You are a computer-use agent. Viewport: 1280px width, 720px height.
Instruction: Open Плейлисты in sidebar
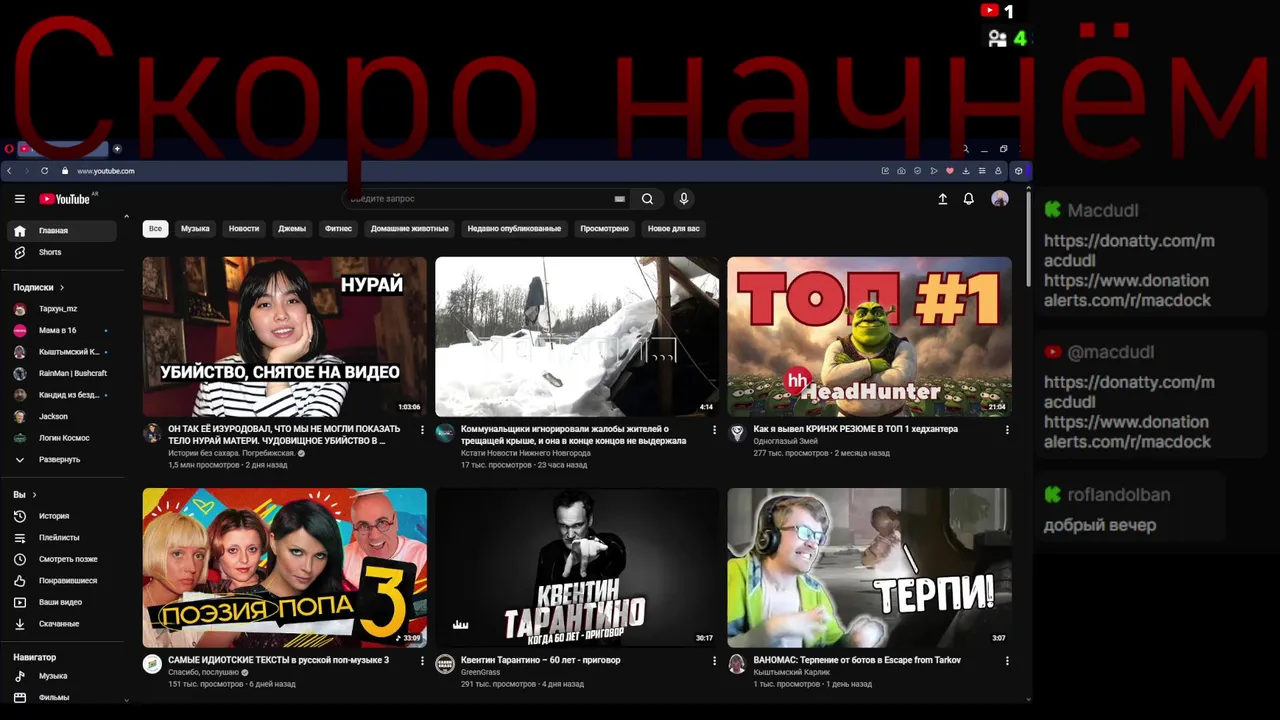point(62,538)
